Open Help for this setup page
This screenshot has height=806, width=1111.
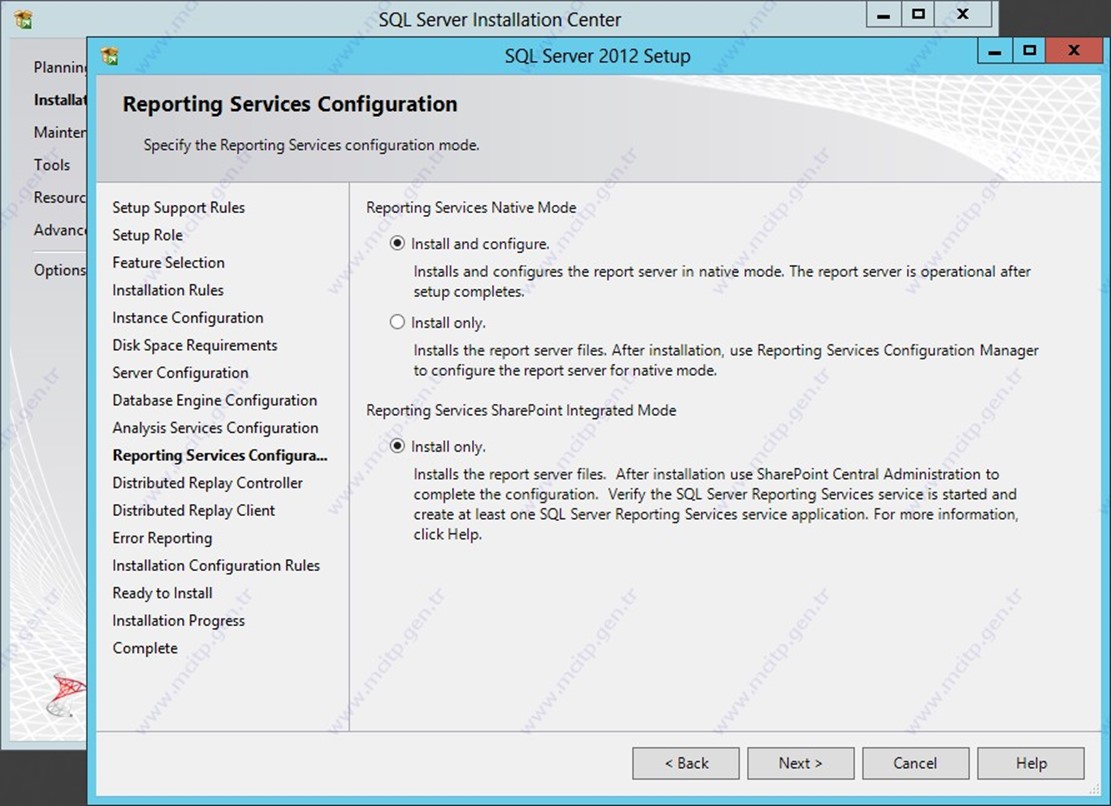[1031, 763]
